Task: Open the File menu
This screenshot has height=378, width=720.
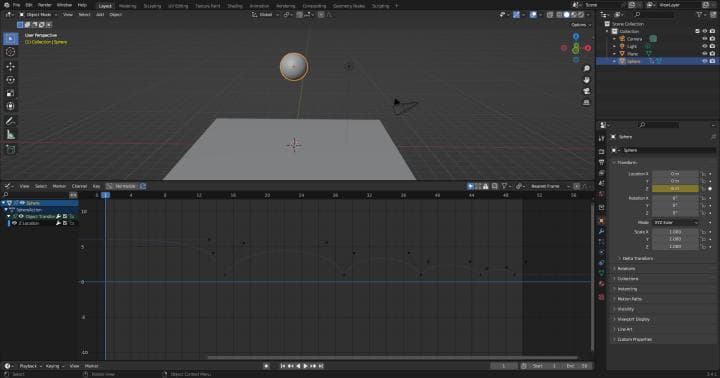Action: 17,5
